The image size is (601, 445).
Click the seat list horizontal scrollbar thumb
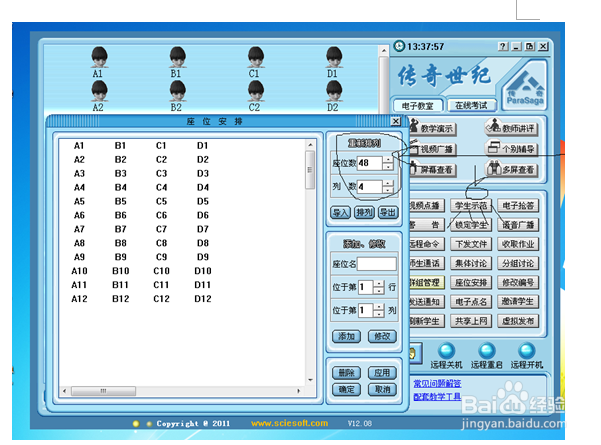[x=103, y=391]
